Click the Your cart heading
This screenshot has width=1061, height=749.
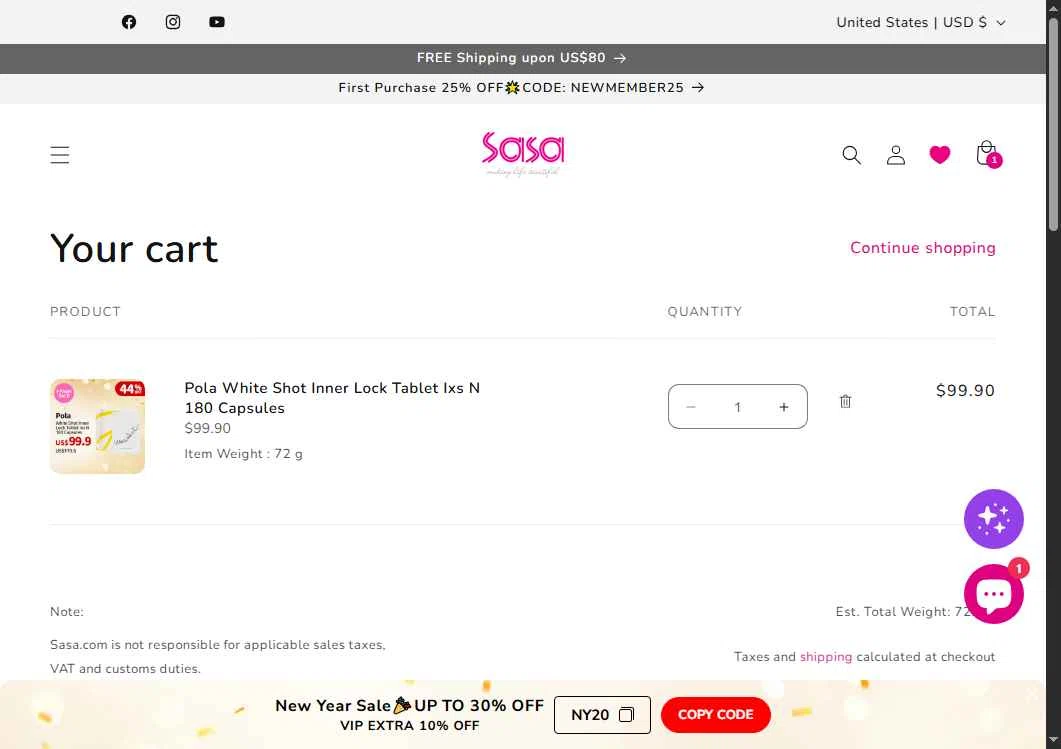pyautogui.click(x=134, y=248)
